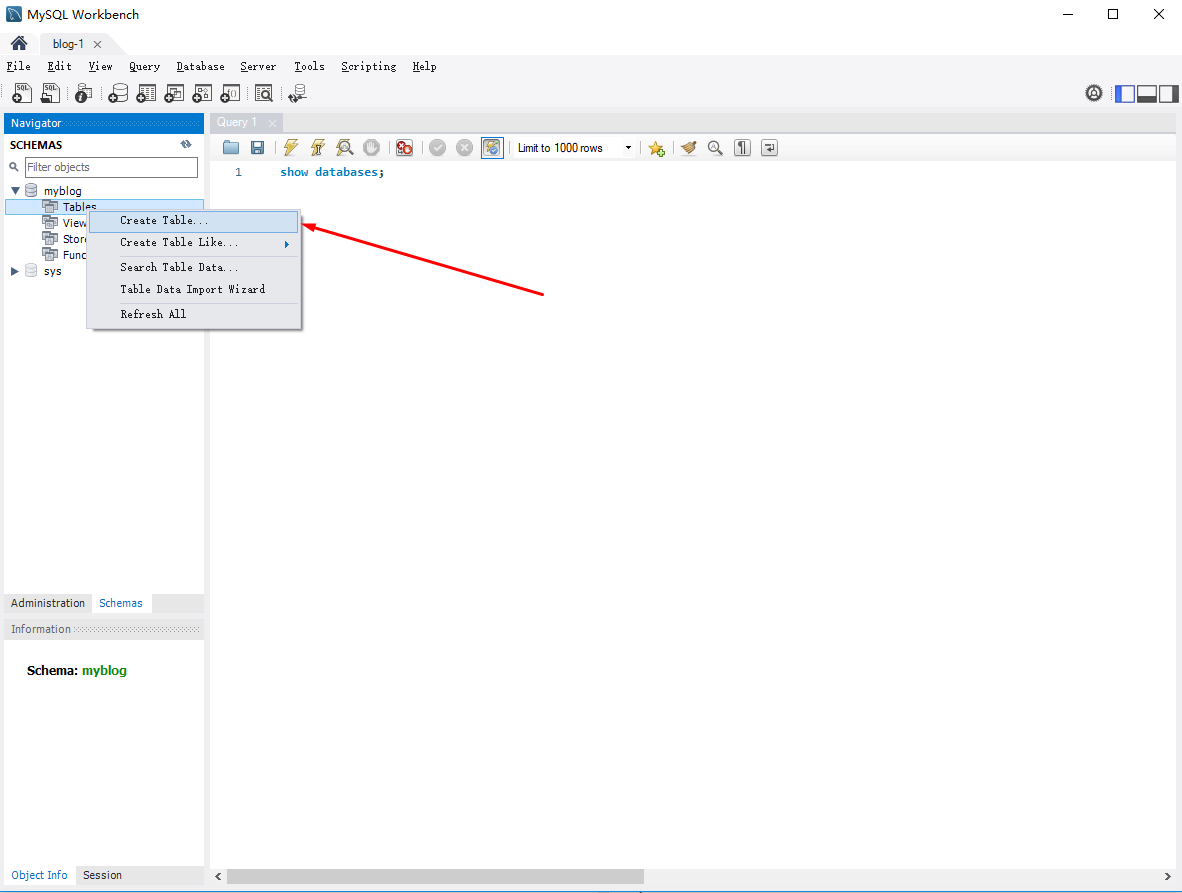The image size is (1182, 893).
Task: Open Create Table Like submenu arrow
Action: point(286,243)
